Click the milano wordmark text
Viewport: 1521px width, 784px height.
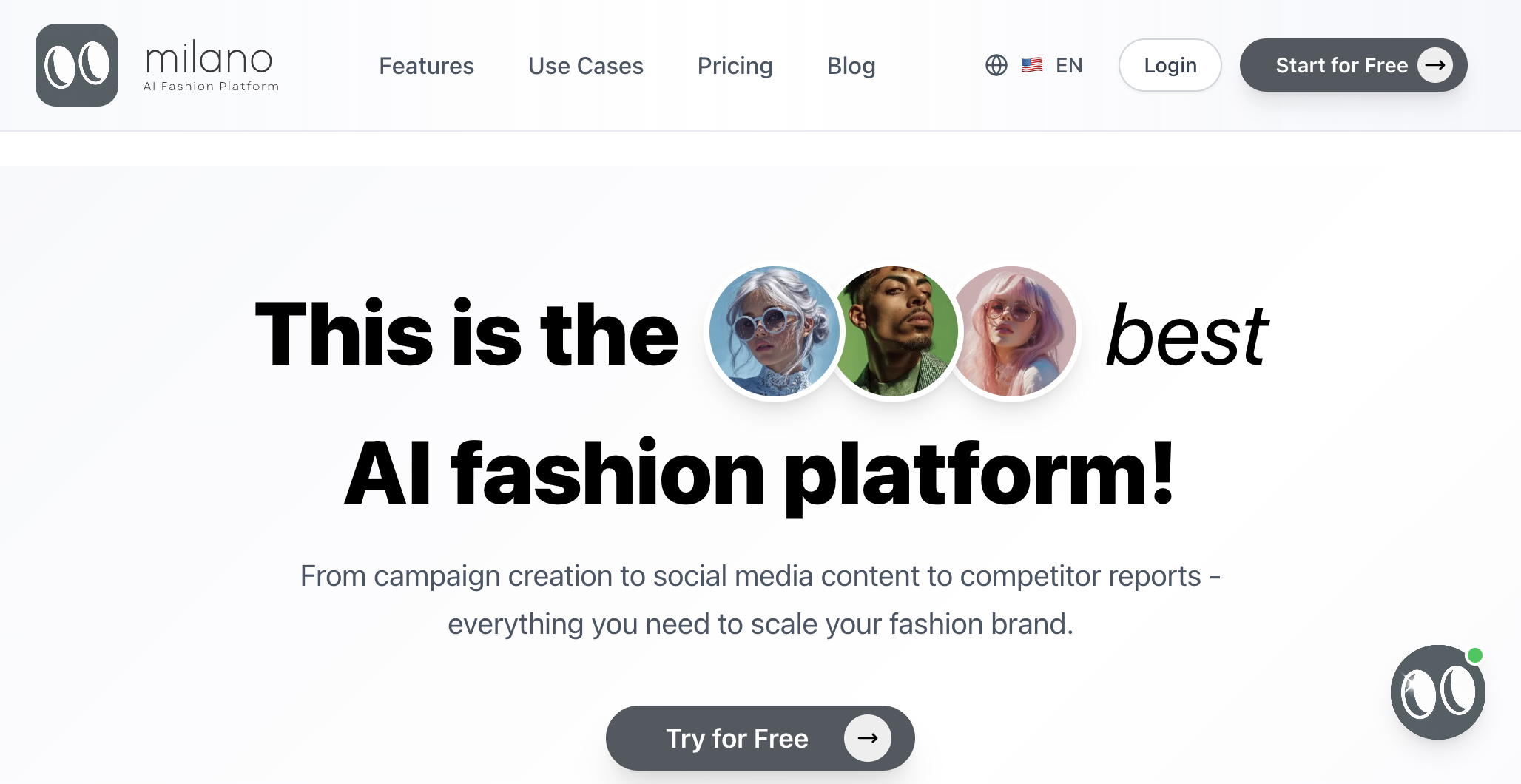tap(209, 58)
